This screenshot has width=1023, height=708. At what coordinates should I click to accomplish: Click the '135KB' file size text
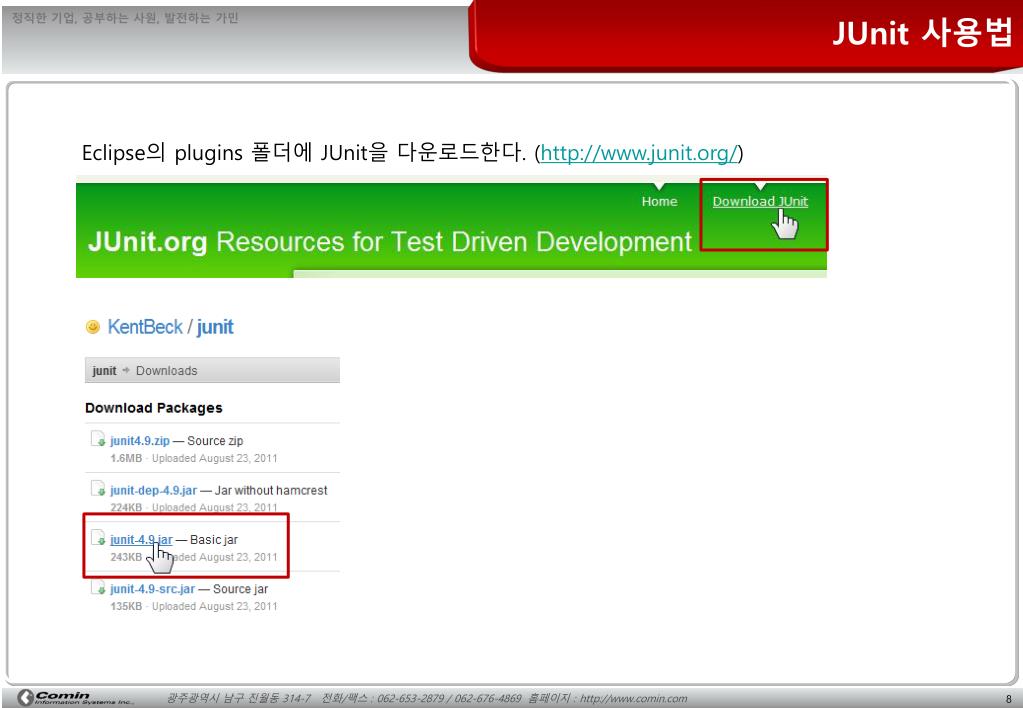tap(126, 606)
